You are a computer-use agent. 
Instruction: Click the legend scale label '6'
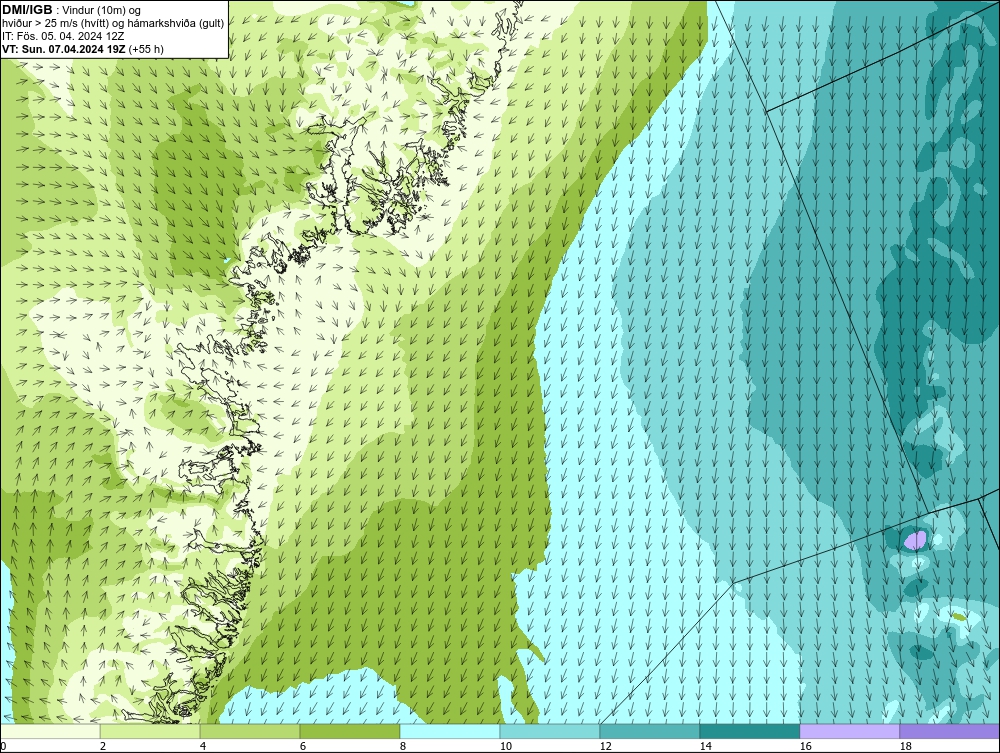pyautogui.click(x=303, y=746)
